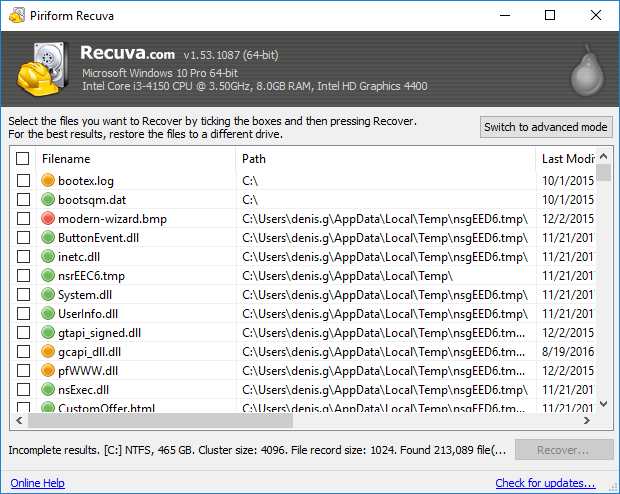Tick the checkbox for UserInfo.dll
This screenshot has height=494, width=620.
[x=23, y=313]
